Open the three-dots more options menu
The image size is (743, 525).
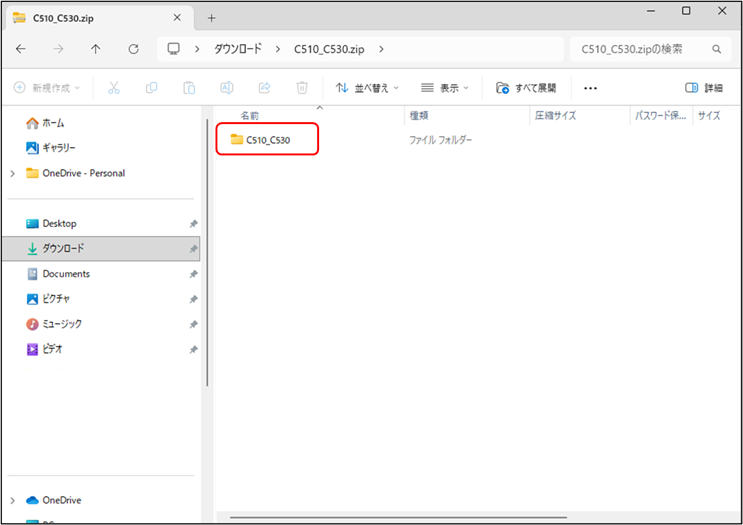coord(590,88)
